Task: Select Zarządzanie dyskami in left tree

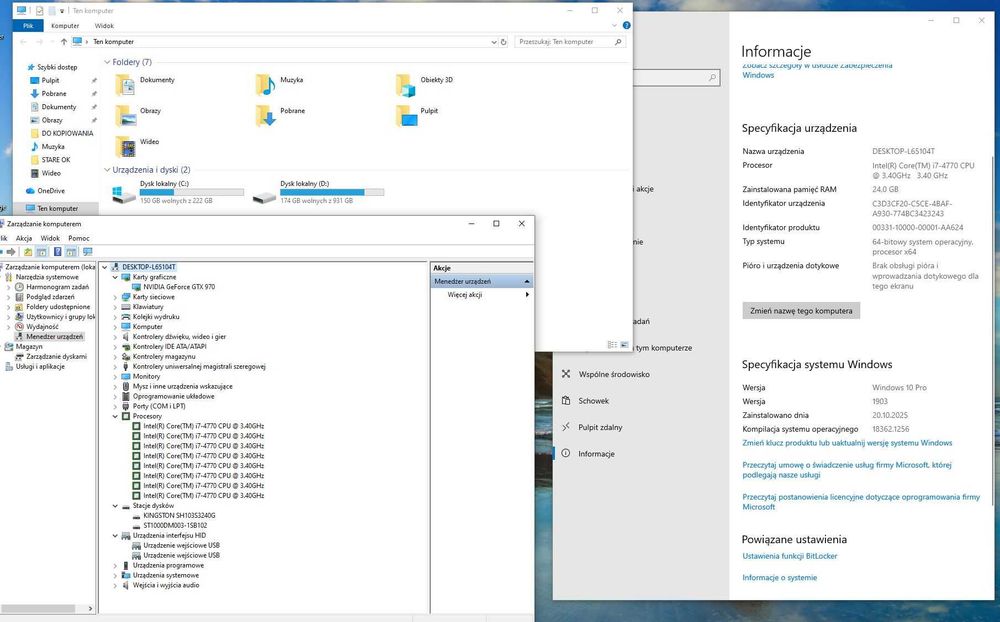Action: point(56,356)
